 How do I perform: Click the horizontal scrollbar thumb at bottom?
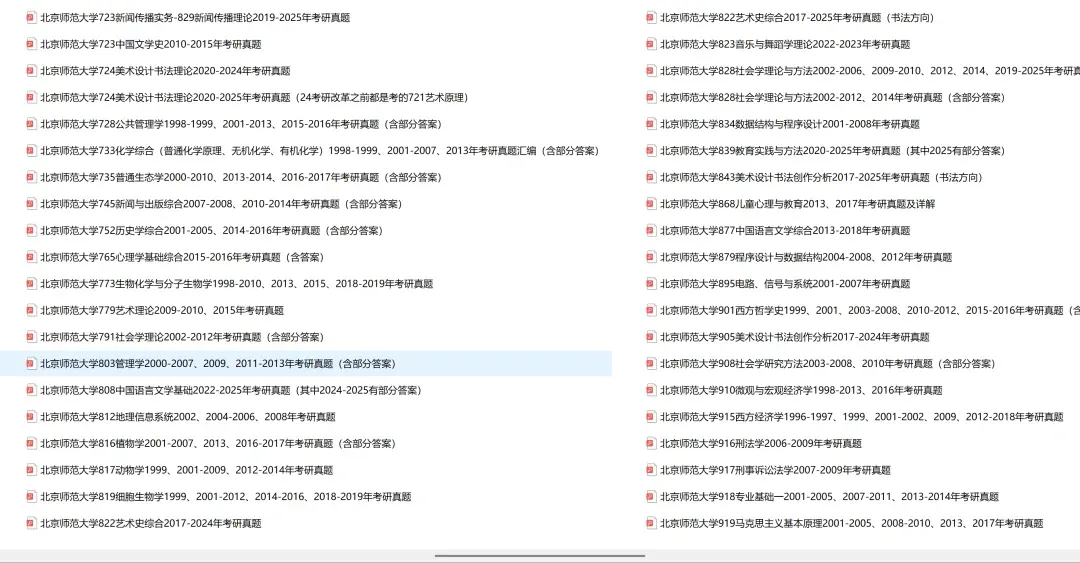(540, 555)
